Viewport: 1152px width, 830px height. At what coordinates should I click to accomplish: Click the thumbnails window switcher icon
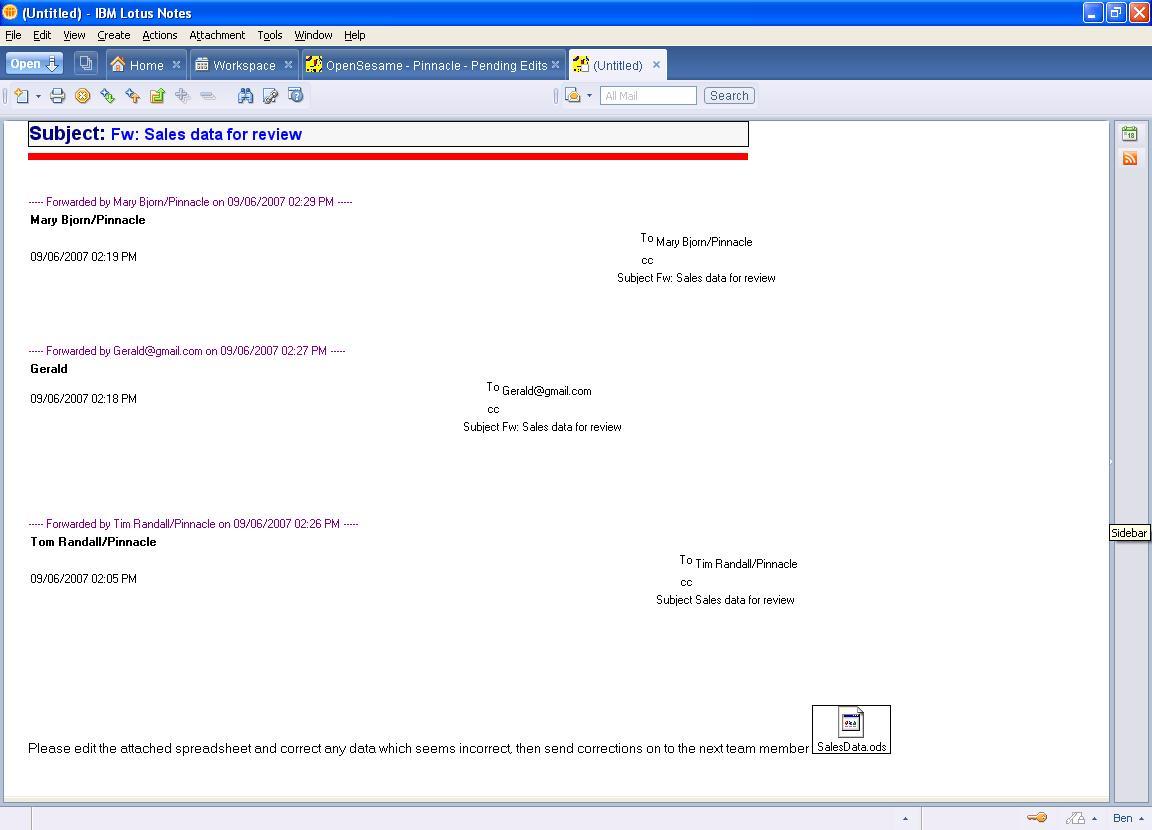[x=86, y=64]
